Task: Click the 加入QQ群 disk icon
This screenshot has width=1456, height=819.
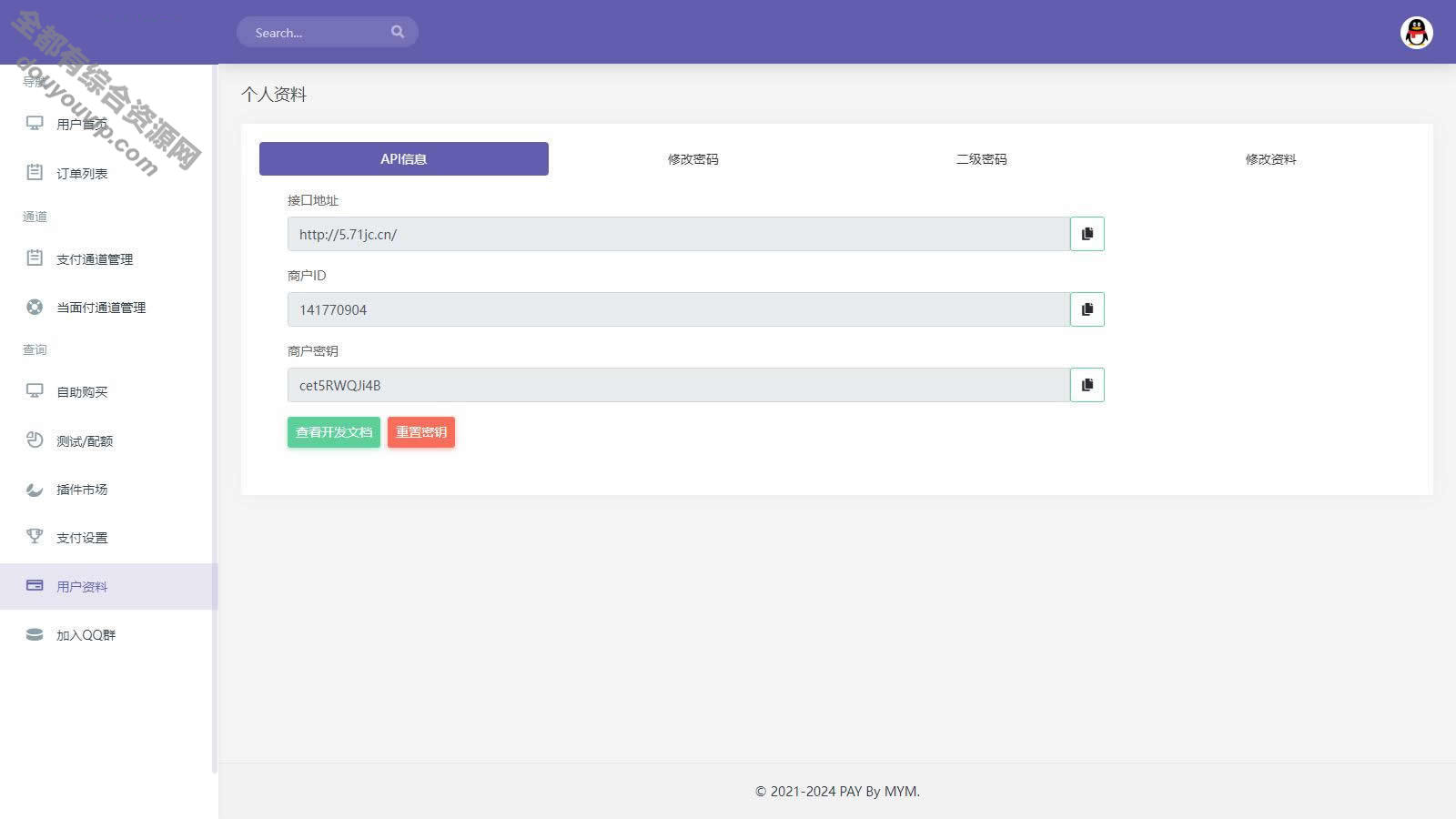Action: point(35,634)
